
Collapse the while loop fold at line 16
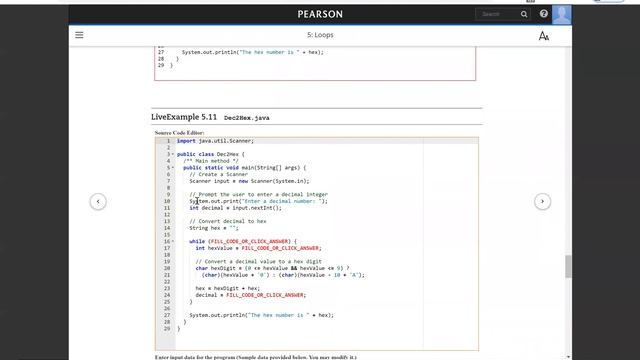coord(173,241)
